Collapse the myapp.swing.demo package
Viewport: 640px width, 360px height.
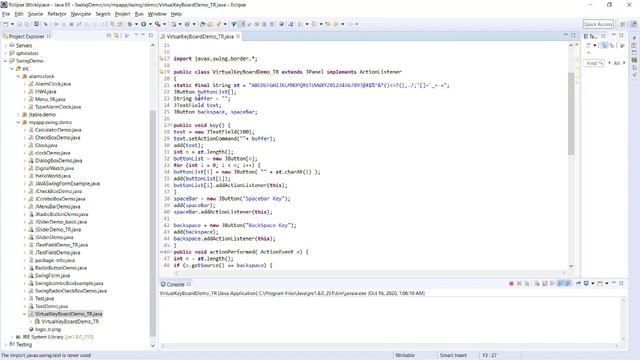point(18,122)
